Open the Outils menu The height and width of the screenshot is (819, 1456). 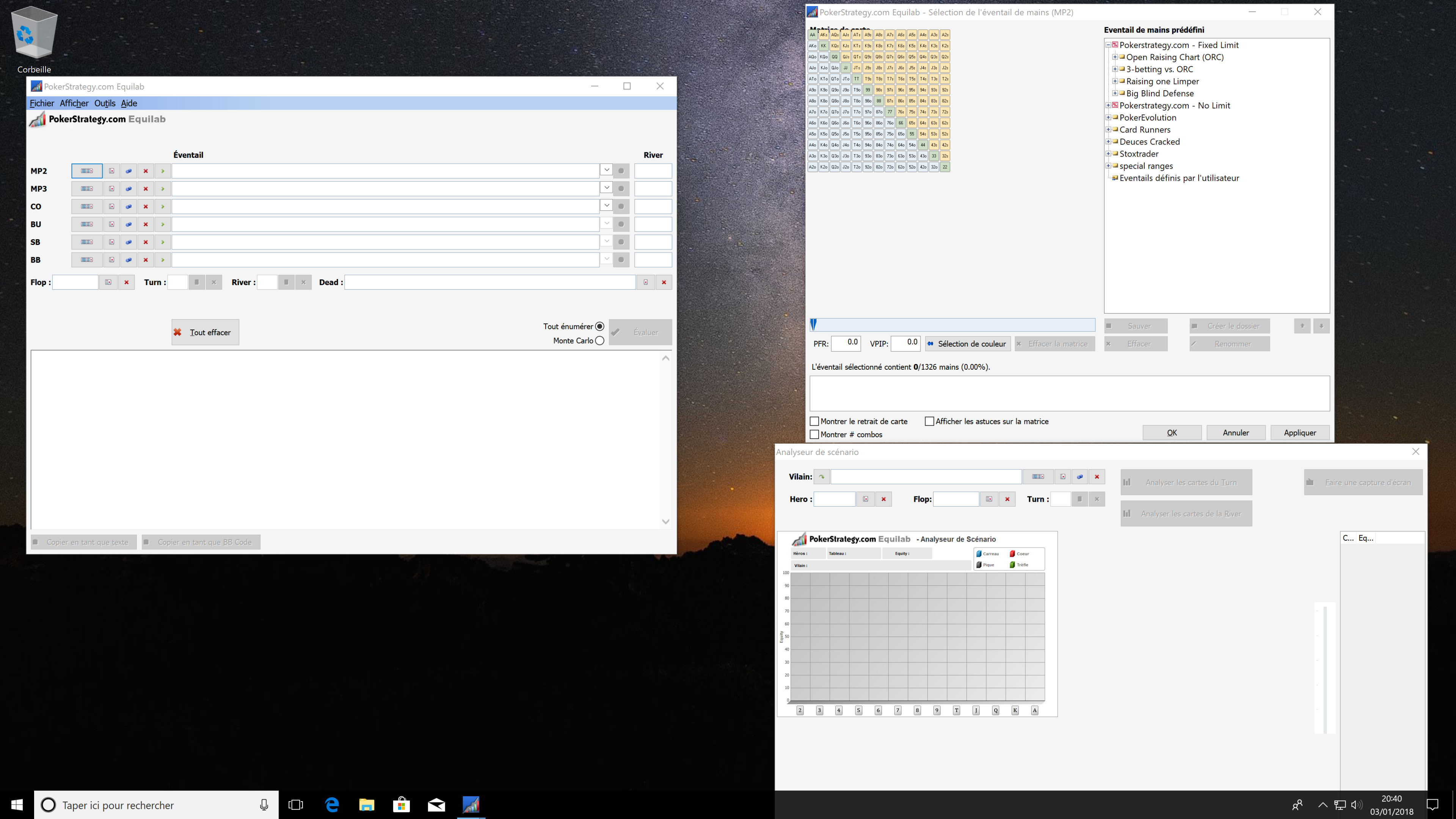click(x=105, y=103)
